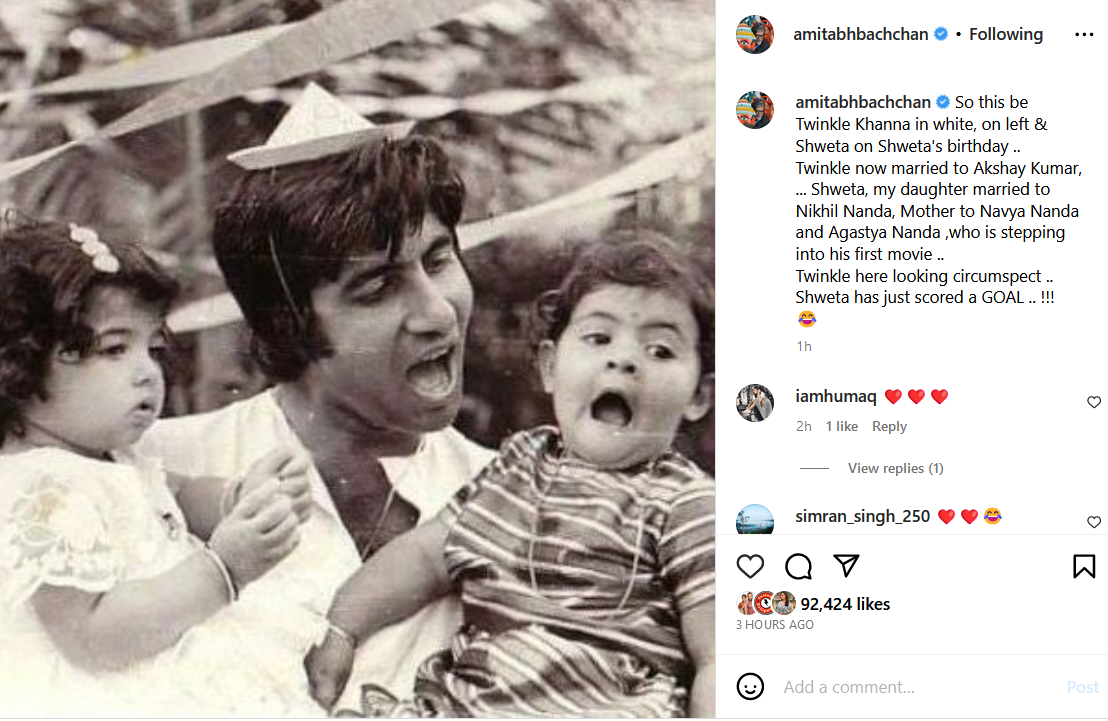1108x721 pixels.
Task: Expand View replies (1)
Action: (895, 468)
